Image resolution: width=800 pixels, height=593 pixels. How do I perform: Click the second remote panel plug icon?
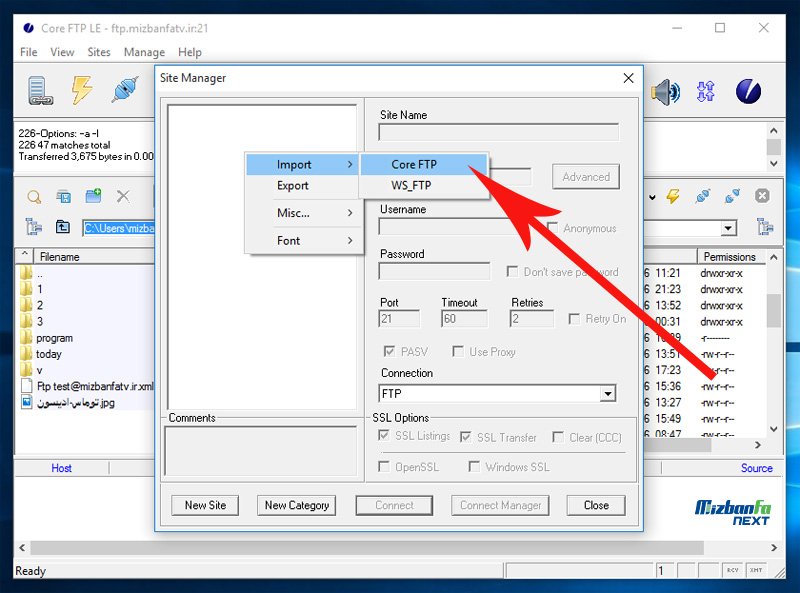[x=732, y=196]
